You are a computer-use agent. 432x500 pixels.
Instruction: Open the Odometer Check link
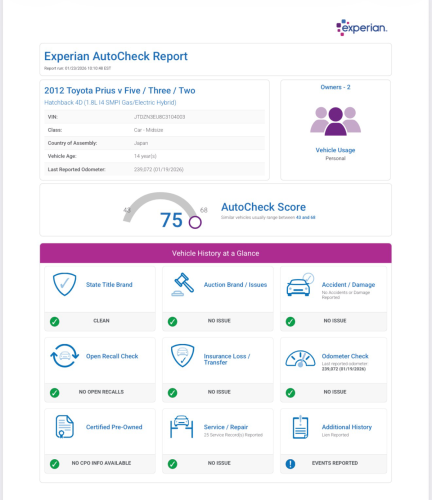[x=345, y=356]
